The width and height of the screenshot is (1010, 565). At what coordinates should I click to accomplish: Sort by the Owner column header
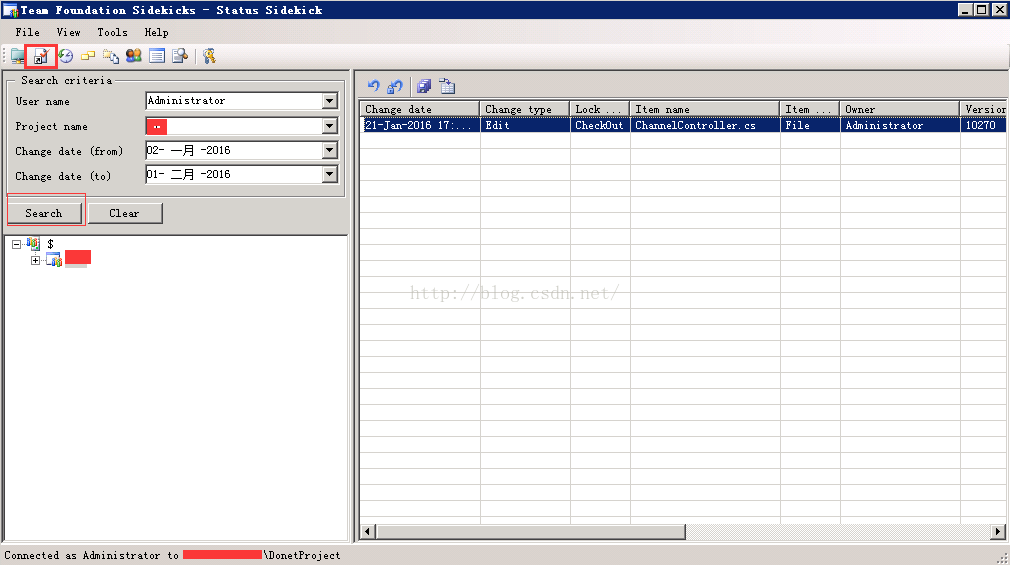point(900,109)
